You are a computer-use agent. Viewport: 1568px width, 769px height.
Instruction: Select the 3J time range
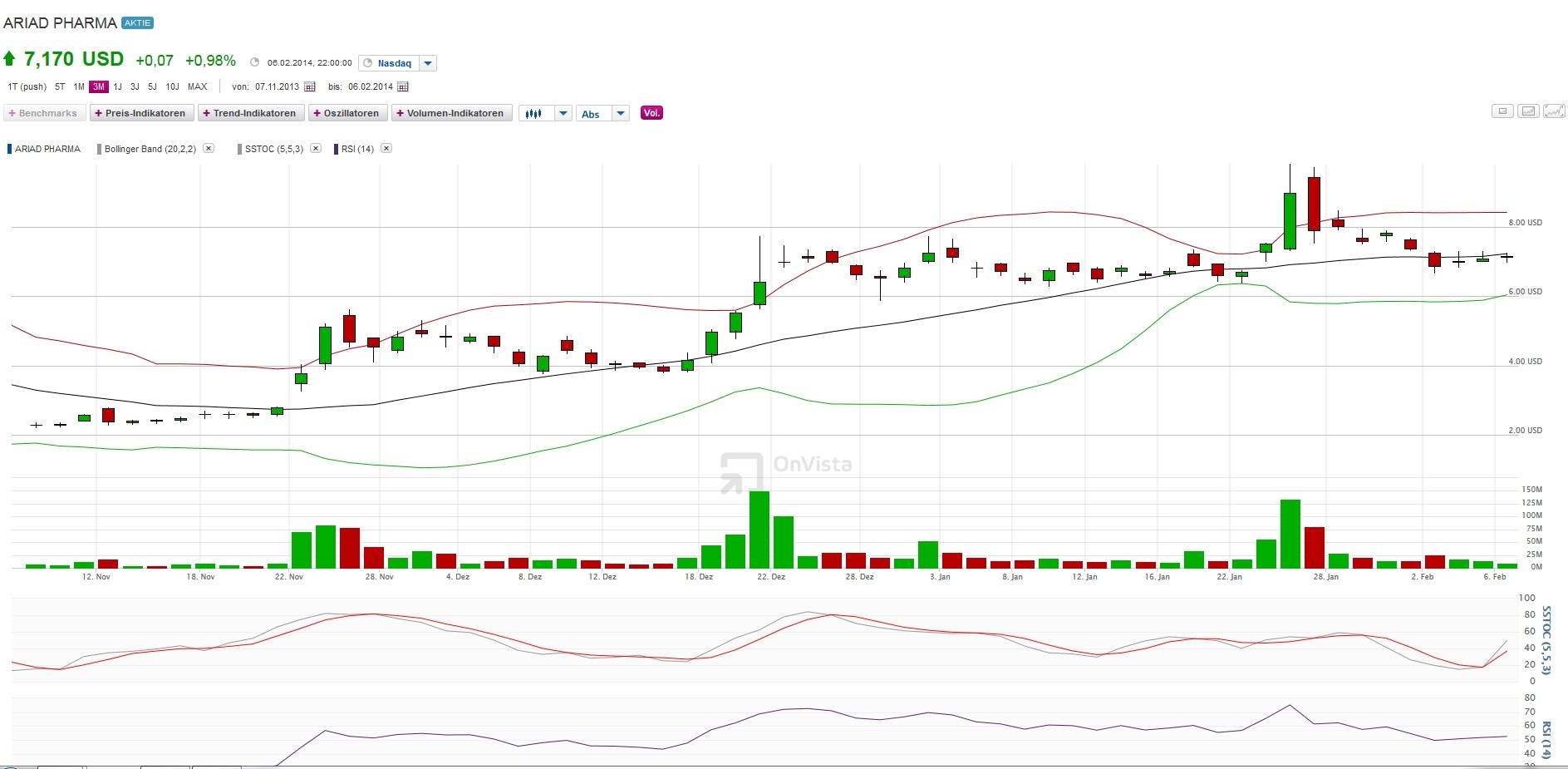tap(135, 86)
